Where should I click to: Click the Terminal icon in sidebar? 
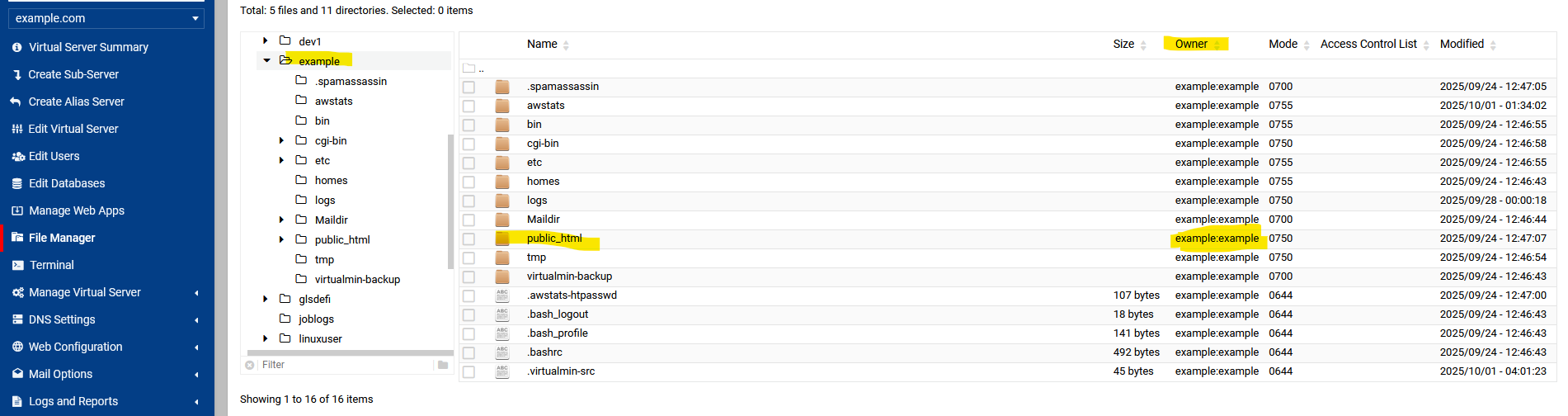click(17, 265)
